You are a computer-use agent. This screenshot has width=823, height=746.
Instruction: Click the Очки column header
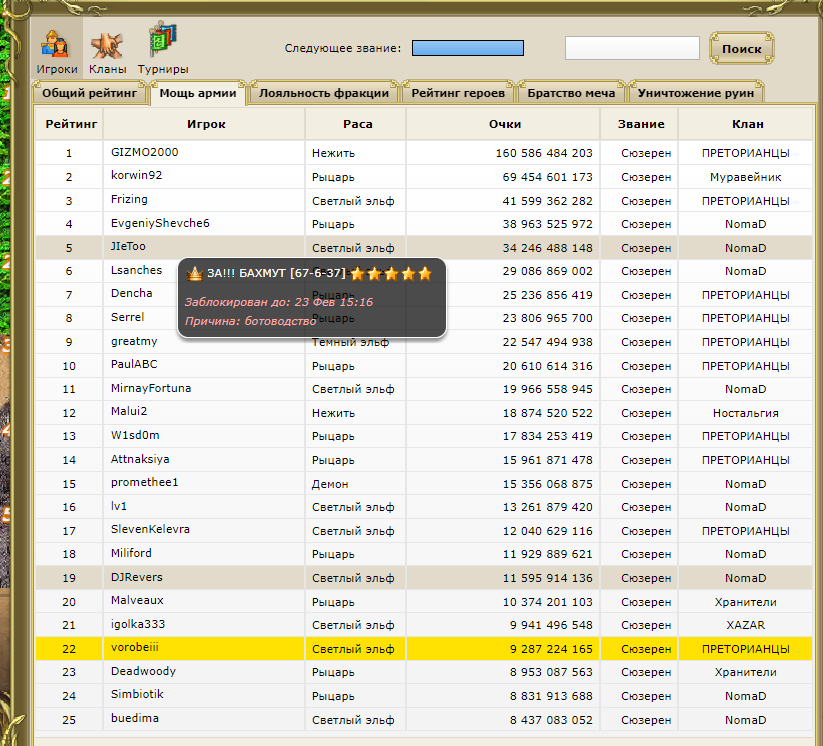(x=504, y=124)
